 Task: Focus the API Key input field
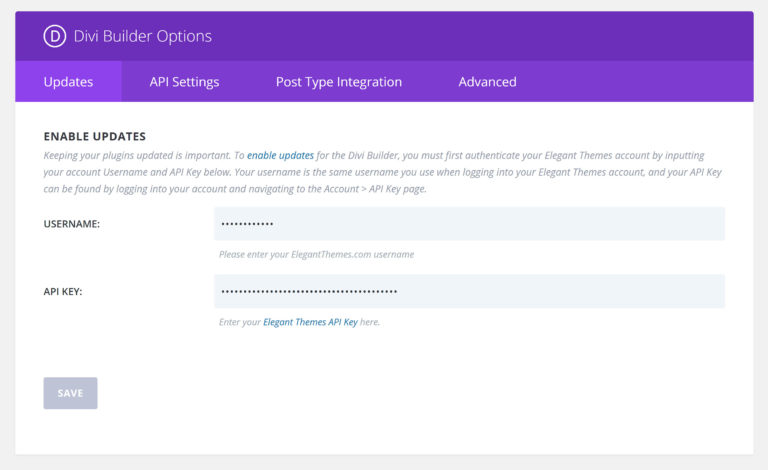click(x=469, y=291)
